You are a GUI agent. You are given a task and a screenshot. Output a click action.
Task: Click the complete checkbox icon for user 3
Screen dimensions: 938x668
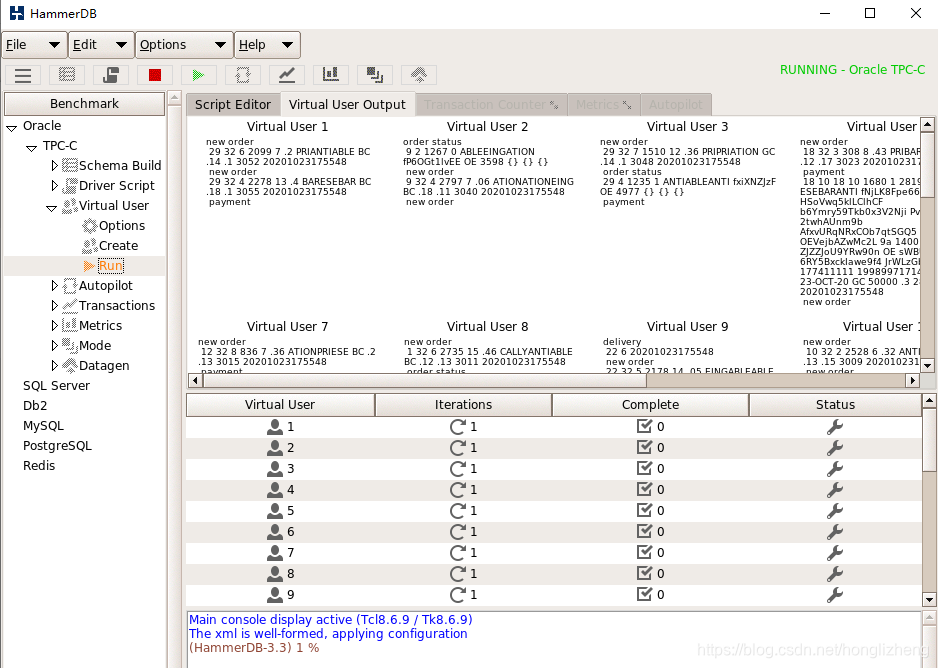[645, 468]
